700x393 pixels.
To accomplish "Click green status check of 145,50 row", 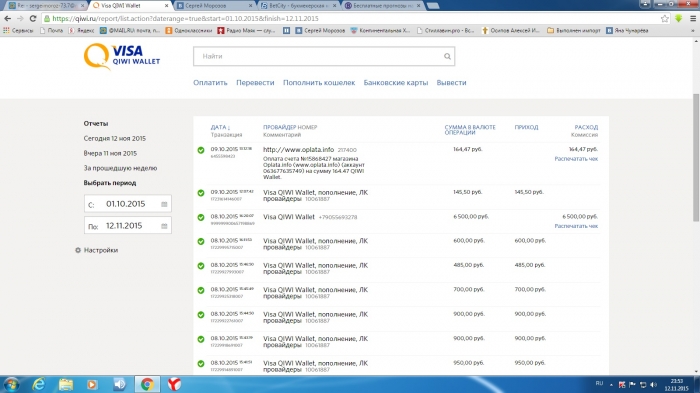I will 201,193.
